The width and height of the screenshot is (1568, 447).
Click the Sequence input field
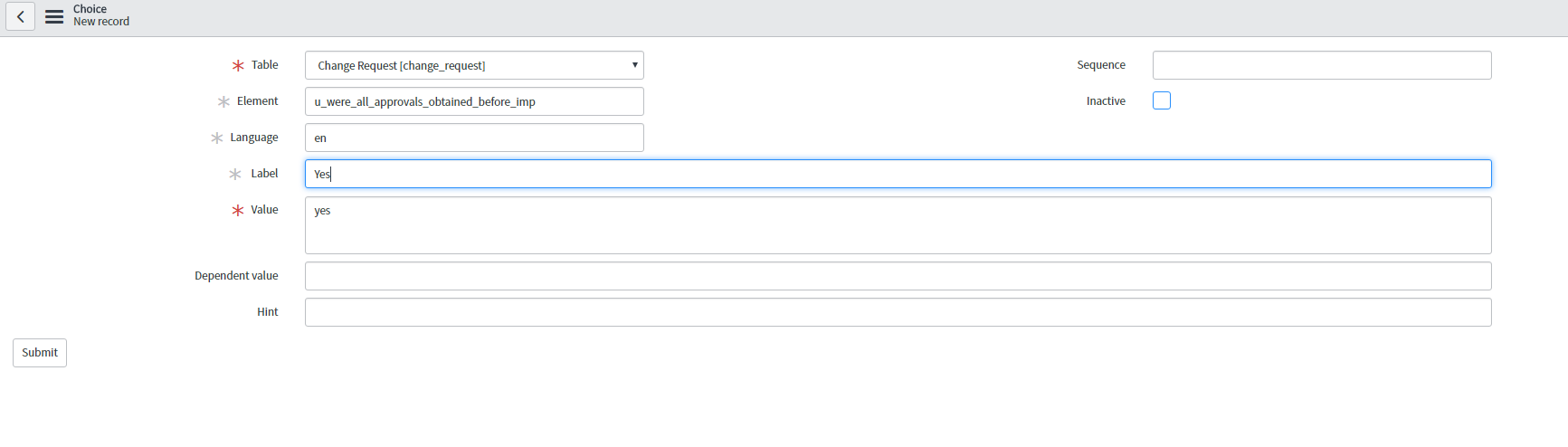pos(1322,65)
